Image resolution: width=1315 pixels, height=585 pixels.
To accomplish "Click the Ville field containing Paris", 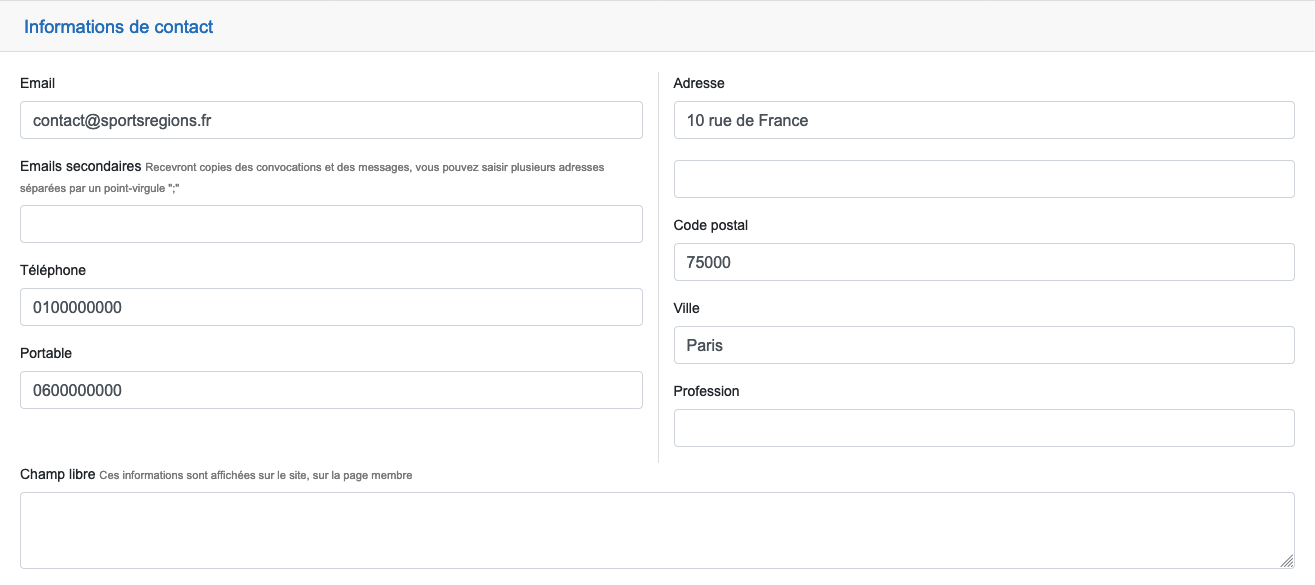I will coord(984,345).
